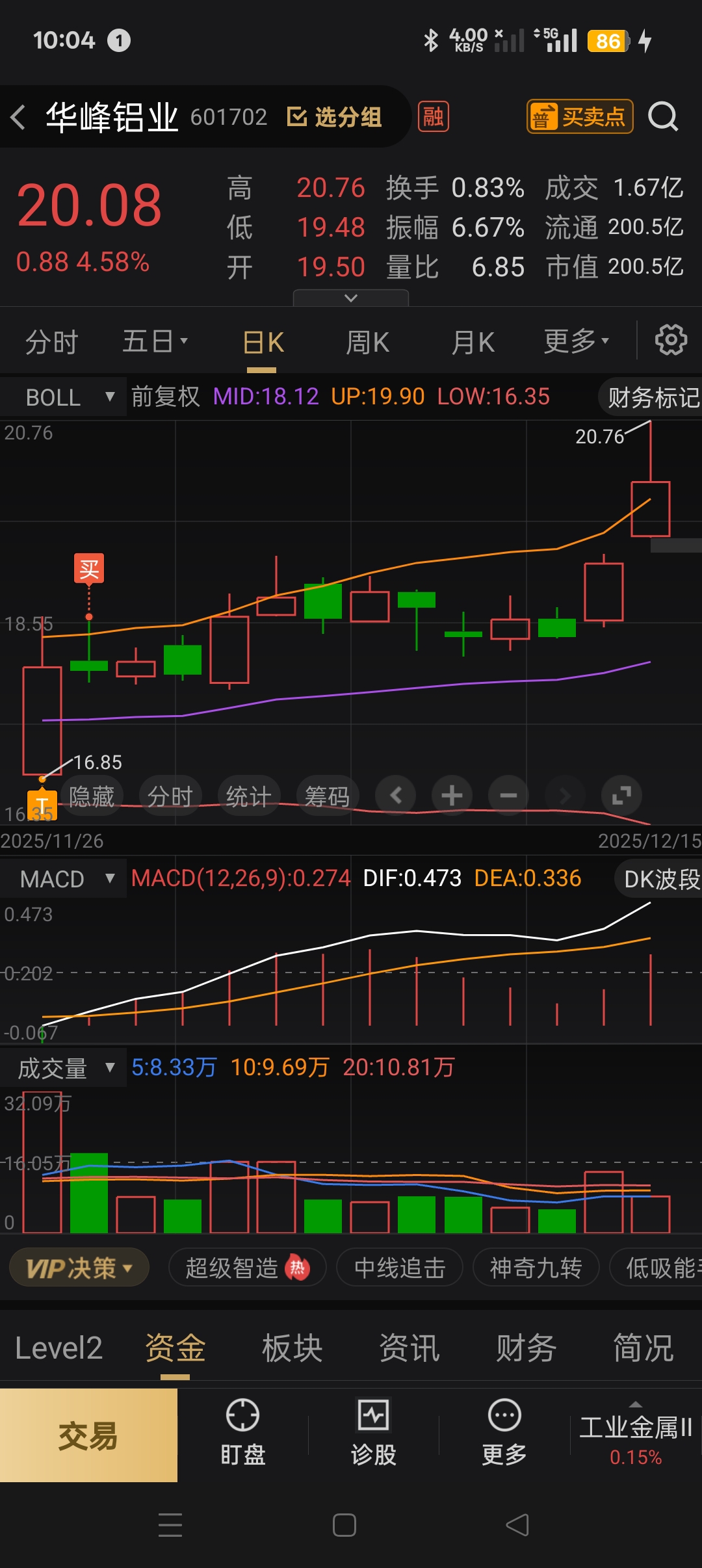Toggle DK波段 indicator
Image resolution: width=702 pixels, height=1568 pixels.
tap(659, 879)
